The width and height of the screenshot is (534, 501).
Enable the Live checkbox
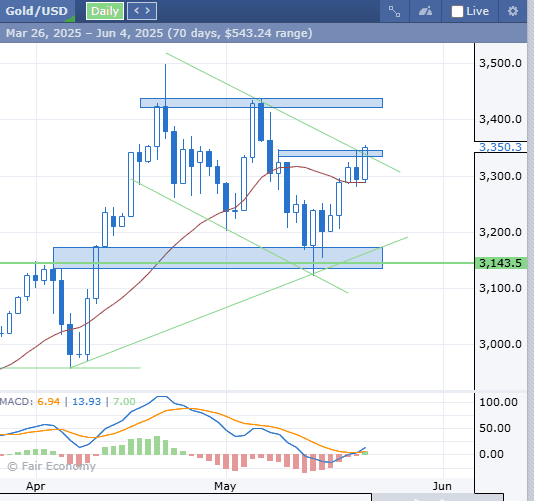pyautogui.click(x=457, y=11)
